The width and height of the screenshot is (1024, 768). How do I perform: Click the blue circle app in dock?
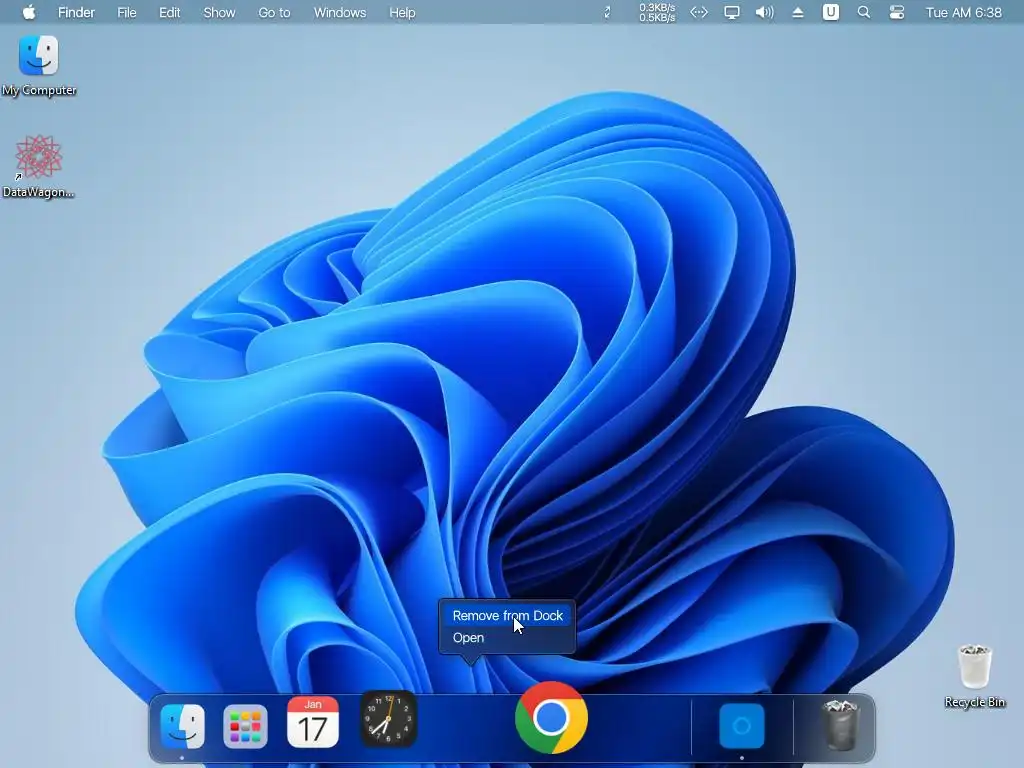(x=742, y=726)
